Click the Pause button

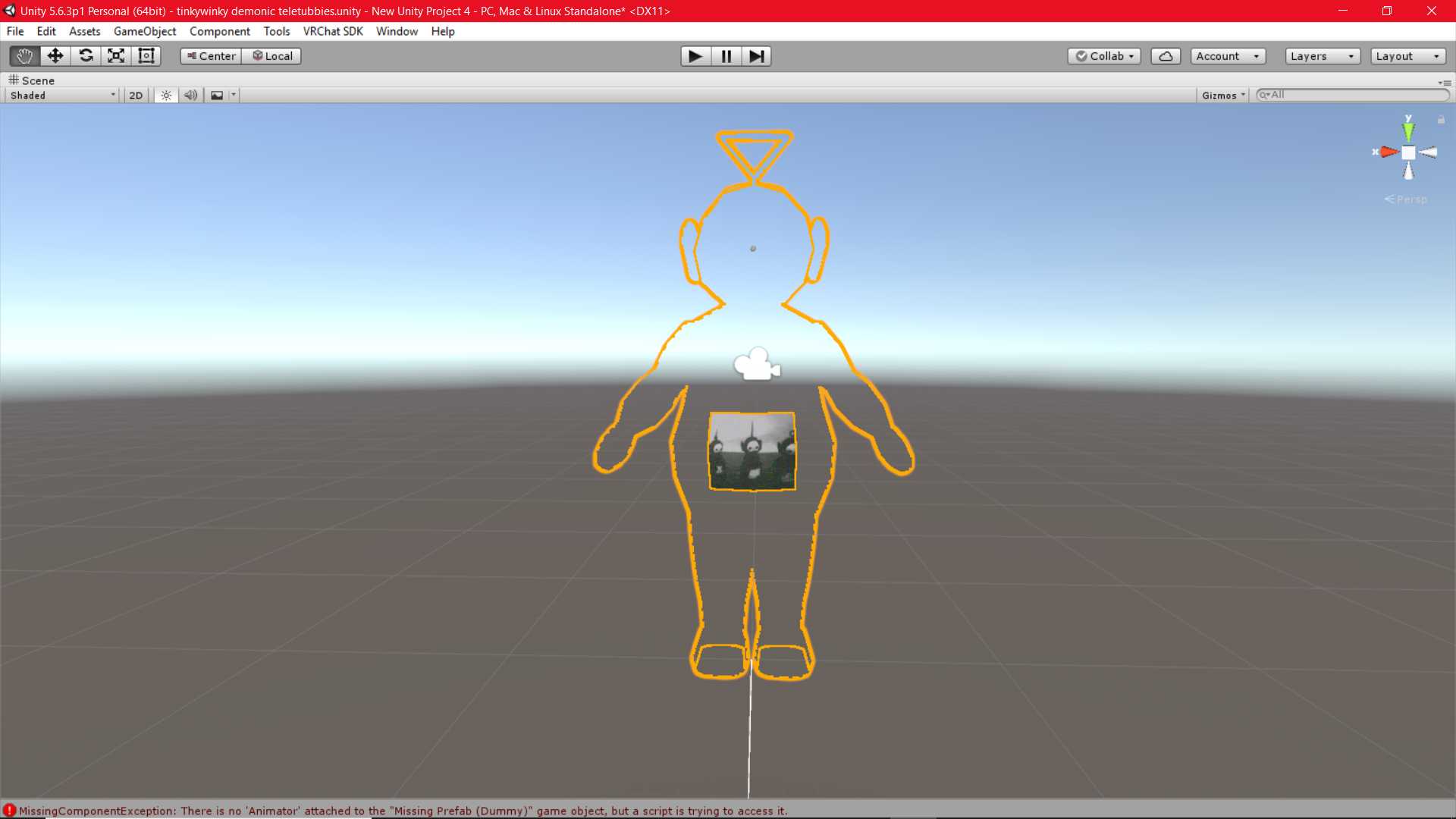coord(726,56)
